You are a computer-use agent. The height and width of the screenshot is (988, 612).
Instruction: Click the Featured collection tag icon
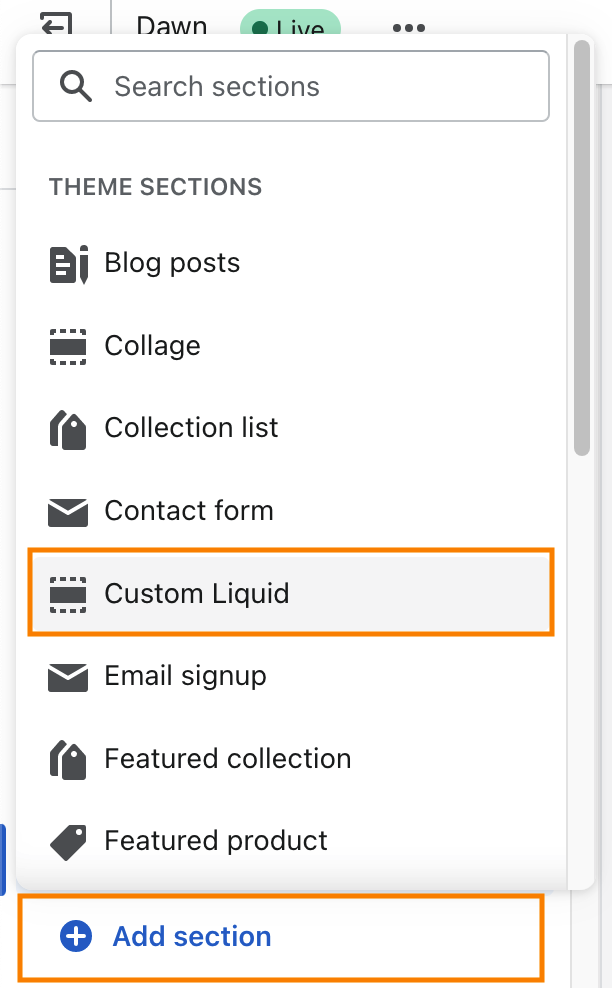[68, 759]
